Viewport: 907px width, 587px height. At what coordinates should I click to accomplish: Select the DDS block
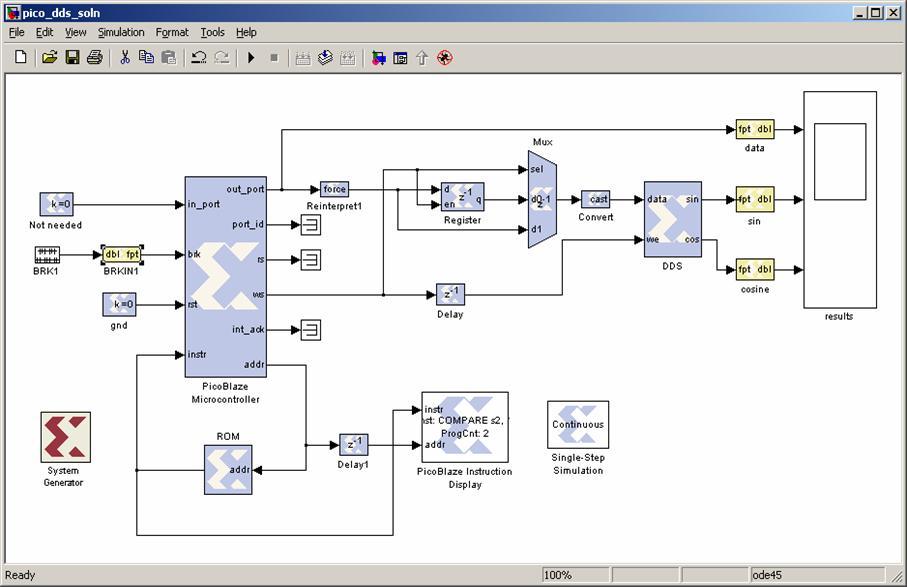pos(673,219)
